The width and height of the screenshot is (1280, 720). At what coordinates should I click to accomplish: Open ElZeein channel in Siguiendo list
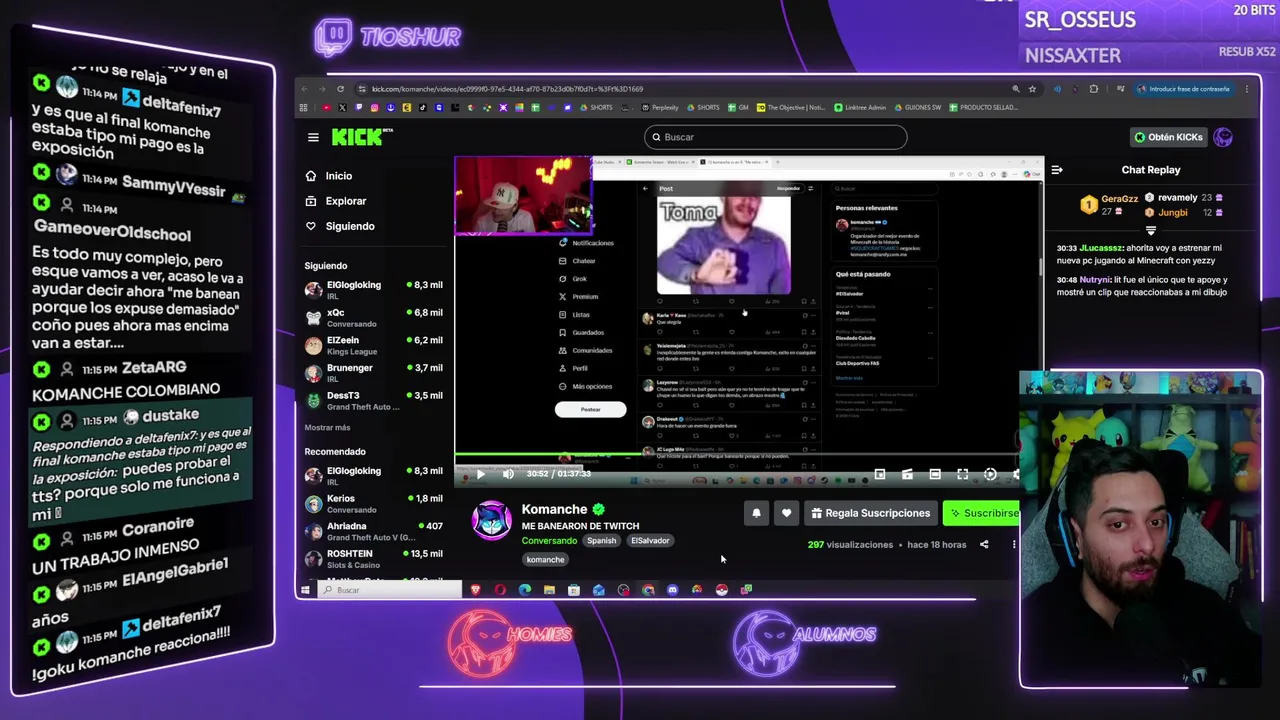(x=373, y=346)
